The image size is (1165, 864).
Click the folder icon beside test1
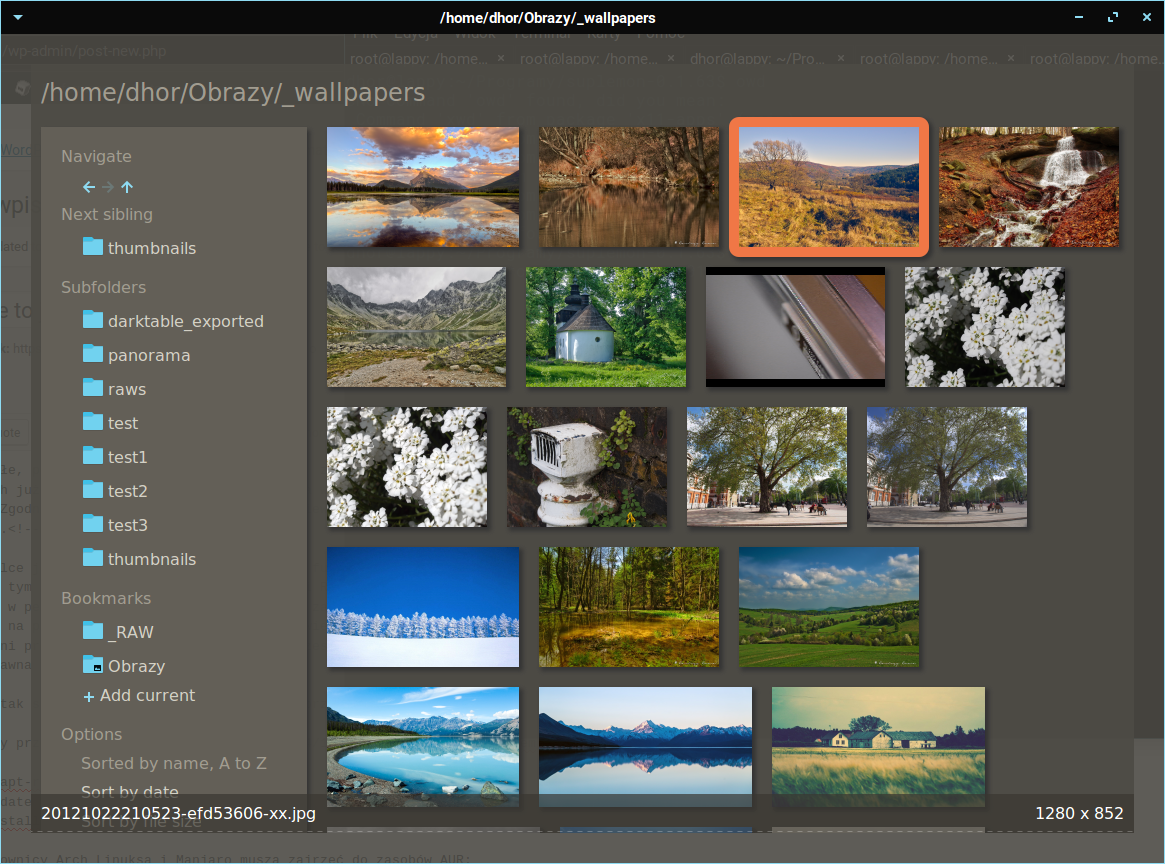click(93, 455)
